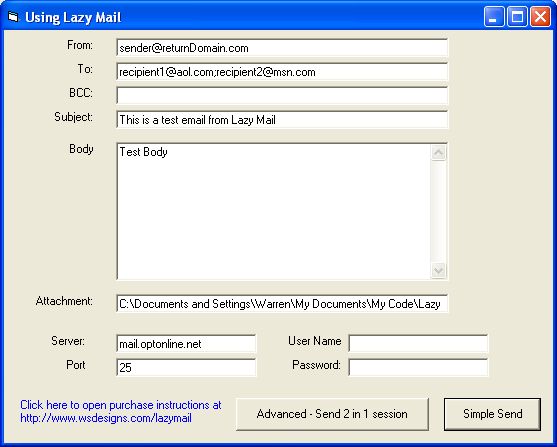Click the body scroll up arrow
The image size is (557, 447).
click(438, 153)
